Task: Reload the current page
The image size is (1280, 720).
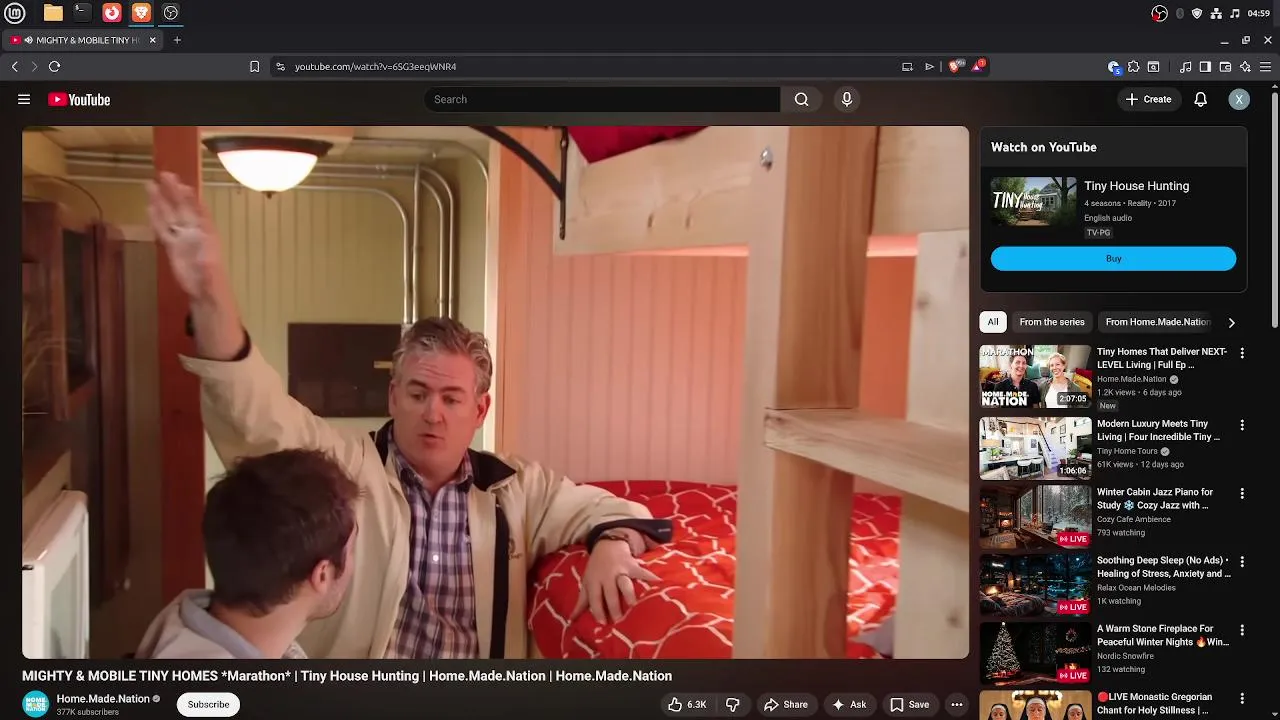Action: coord(54,66)
